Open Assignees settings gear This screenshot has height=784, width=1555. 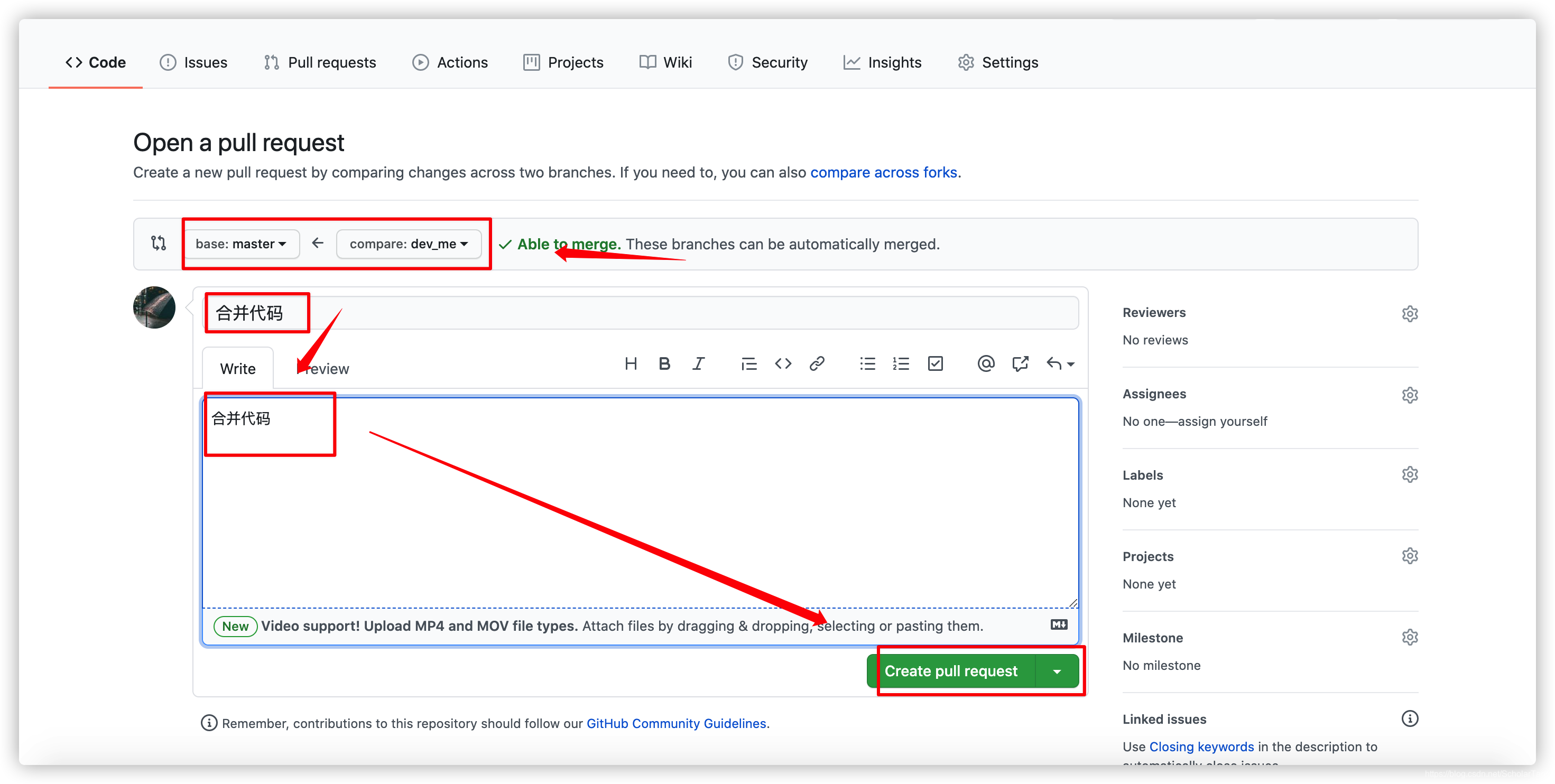click(x=1410, y=395)
